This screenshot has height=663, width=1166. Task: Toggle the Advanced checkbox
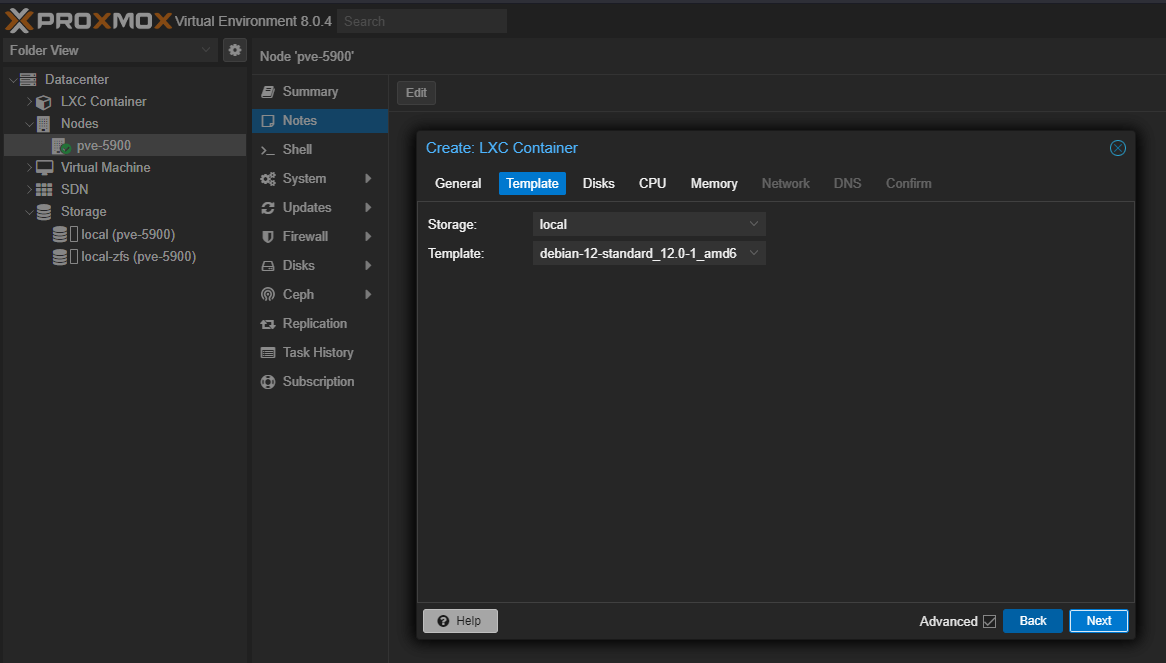989,621
